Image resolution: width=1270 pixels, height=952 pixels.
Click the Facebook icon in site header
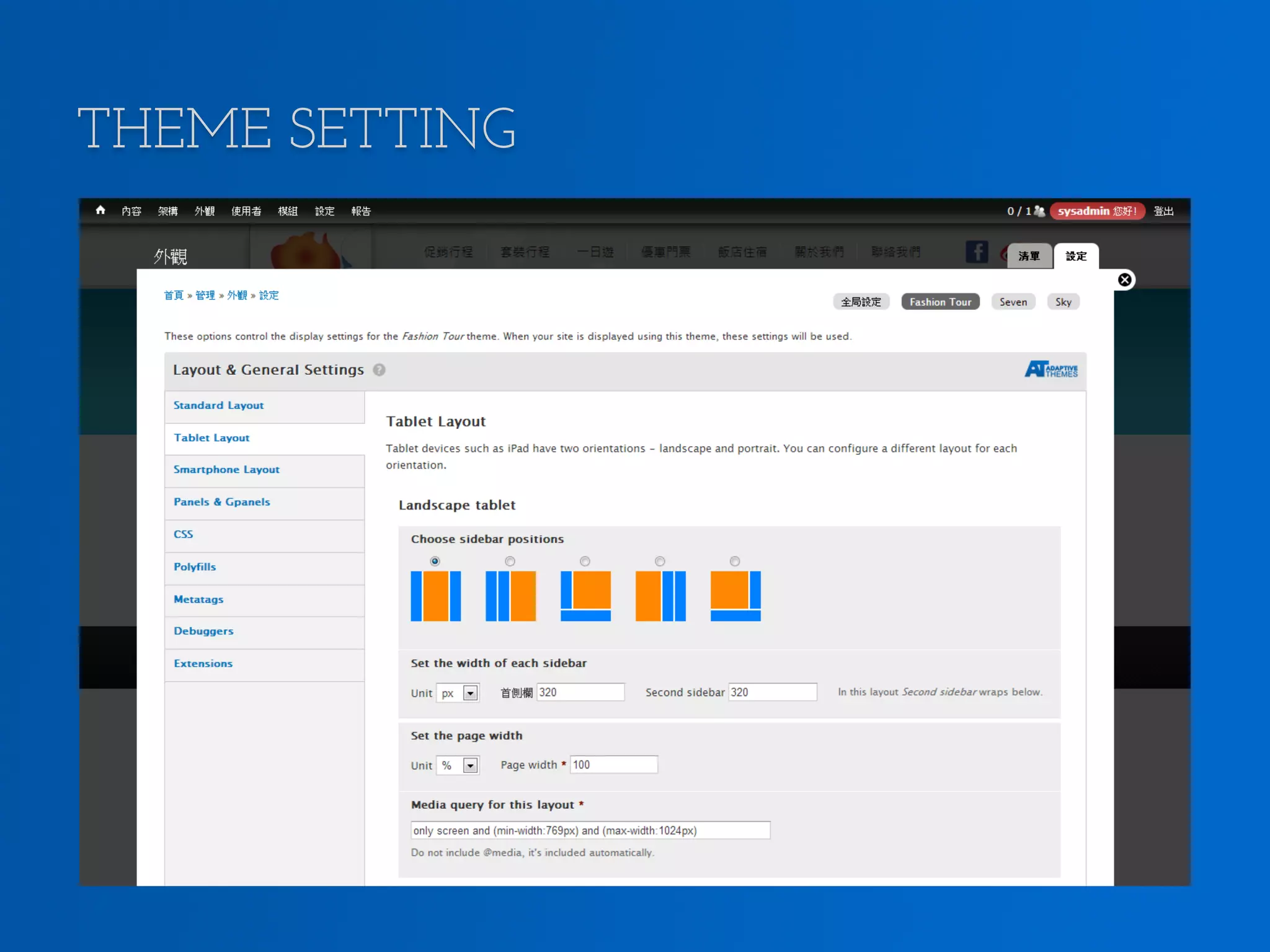click(977, 252)
